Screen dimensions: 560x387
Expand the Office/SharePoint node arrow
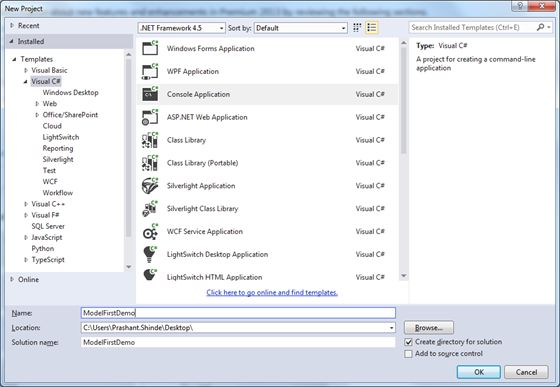37,115
